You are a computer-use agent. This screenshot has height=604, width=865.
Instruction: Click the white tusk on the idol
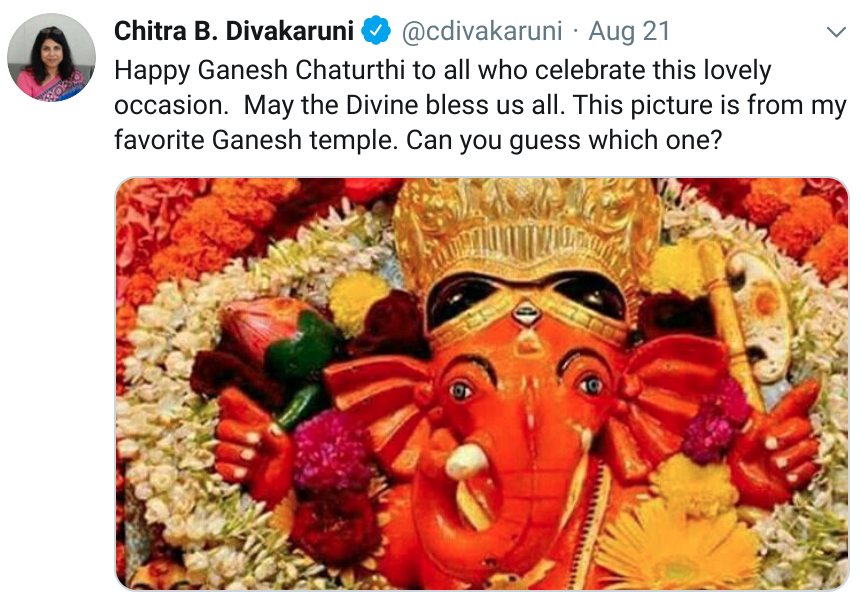(467, 461)
